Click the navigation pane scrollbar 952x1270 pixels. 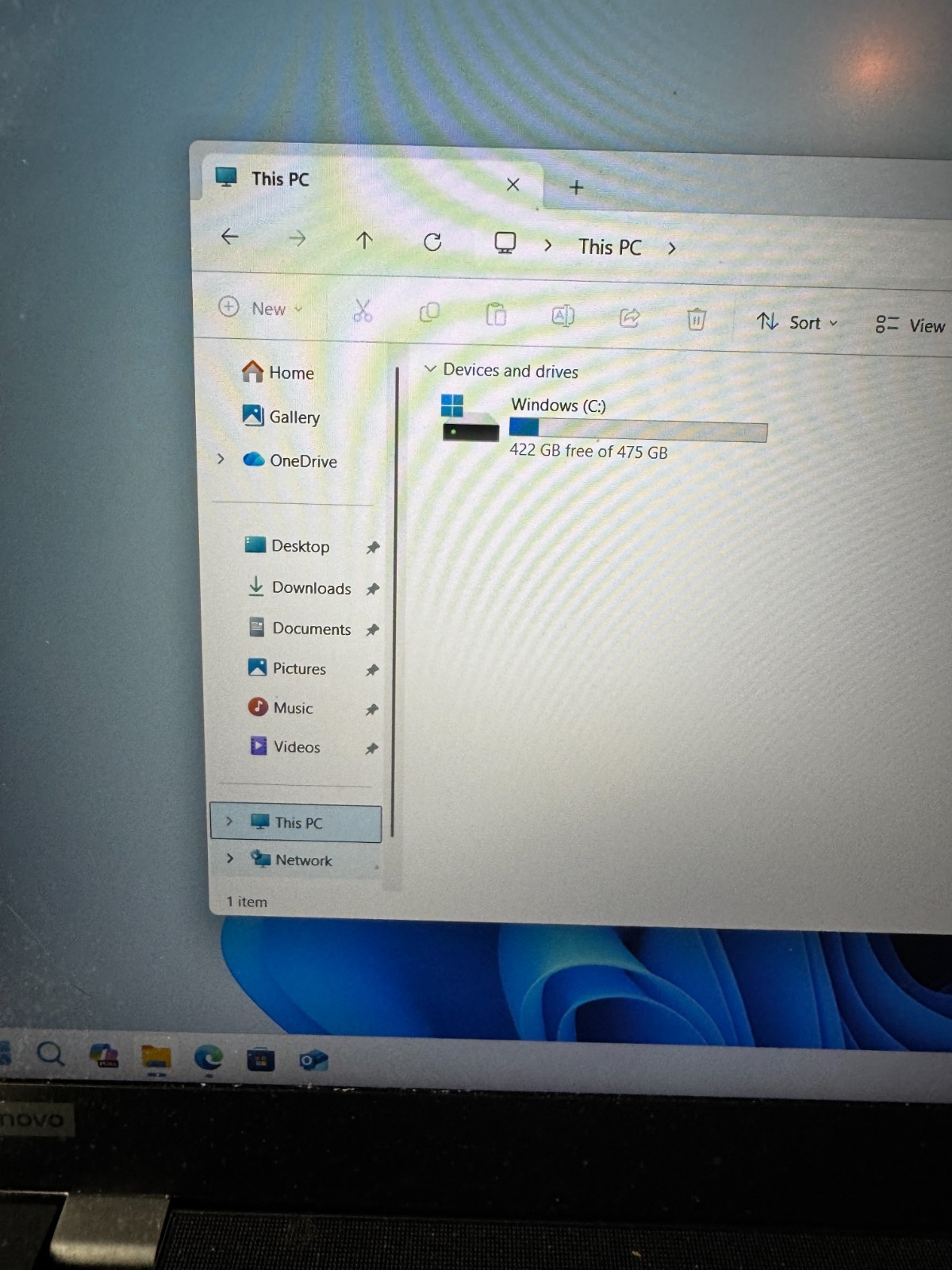394,603
